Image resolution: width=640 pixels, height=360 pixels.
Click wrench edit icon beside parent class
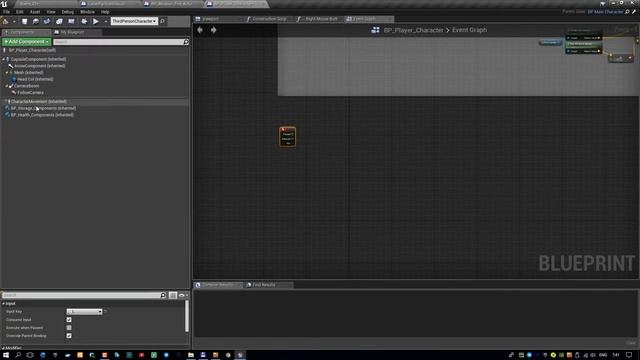634,12
